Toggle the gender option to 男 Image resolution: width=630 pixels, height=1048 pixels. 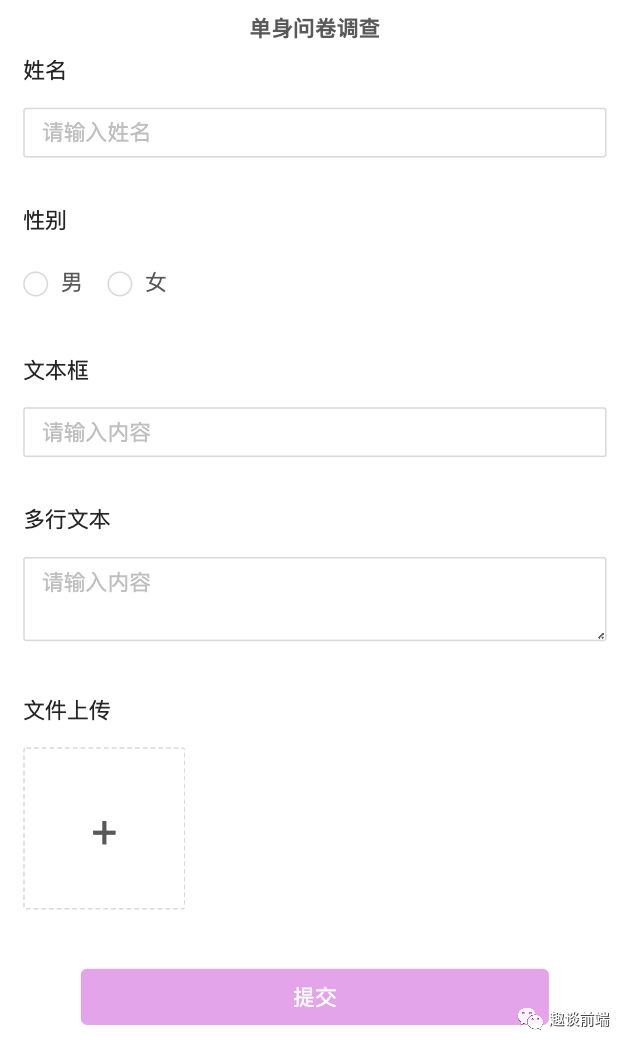[35, 284]
